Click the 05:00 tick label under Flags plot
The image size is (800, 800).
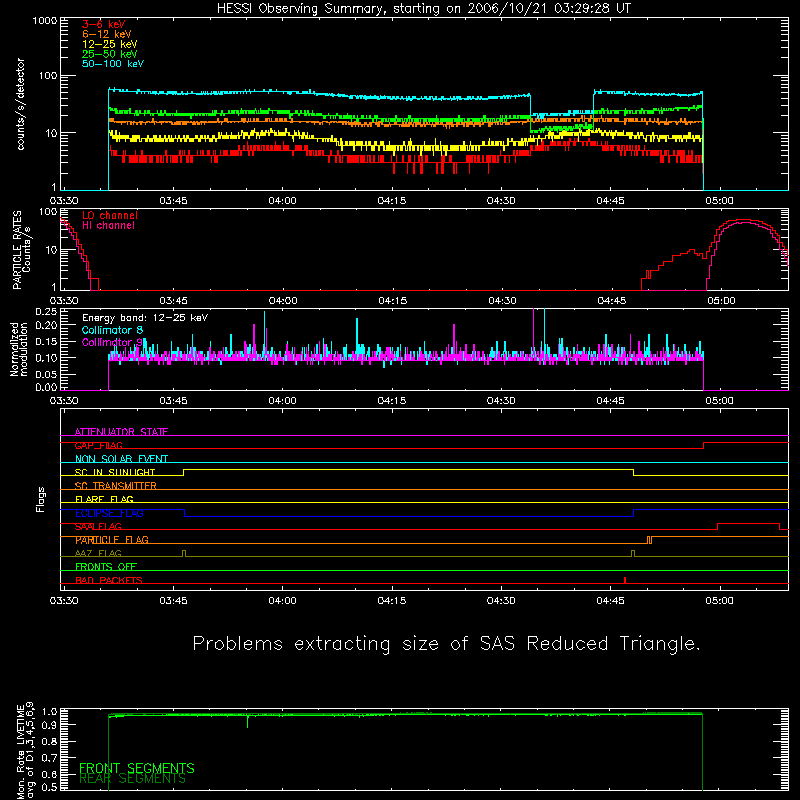719,601
